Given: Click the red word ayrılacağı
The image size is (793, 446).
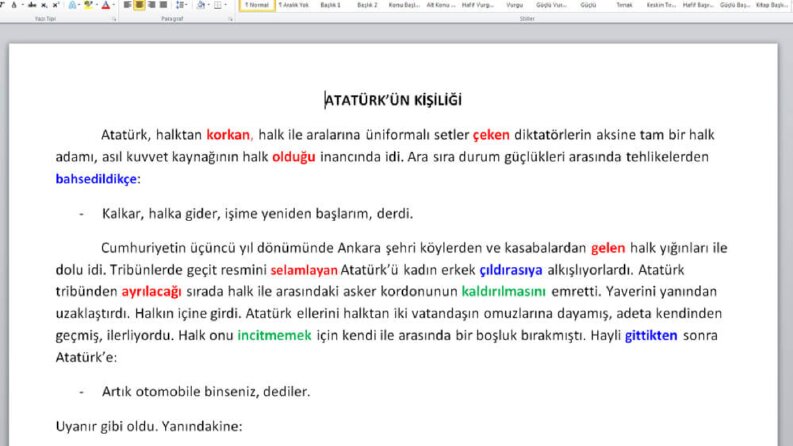Looking at the screenshot, I should click(151, 292).
